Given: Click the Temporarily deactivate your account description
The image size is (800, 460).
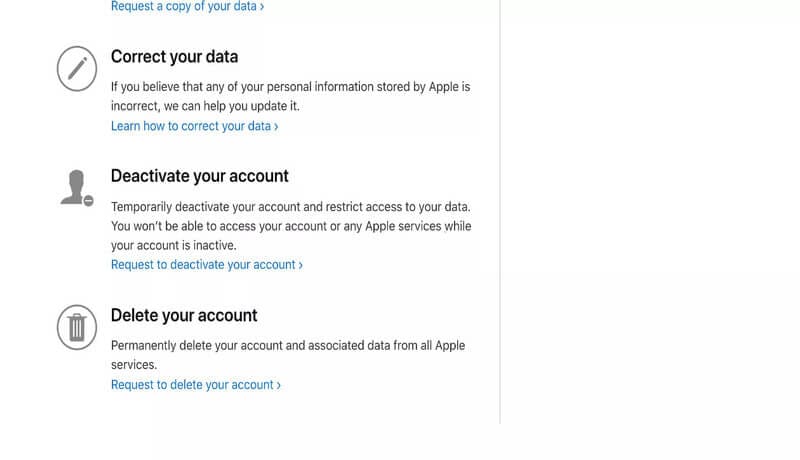Looking at the screenshot, I should (x=290, y=226).
